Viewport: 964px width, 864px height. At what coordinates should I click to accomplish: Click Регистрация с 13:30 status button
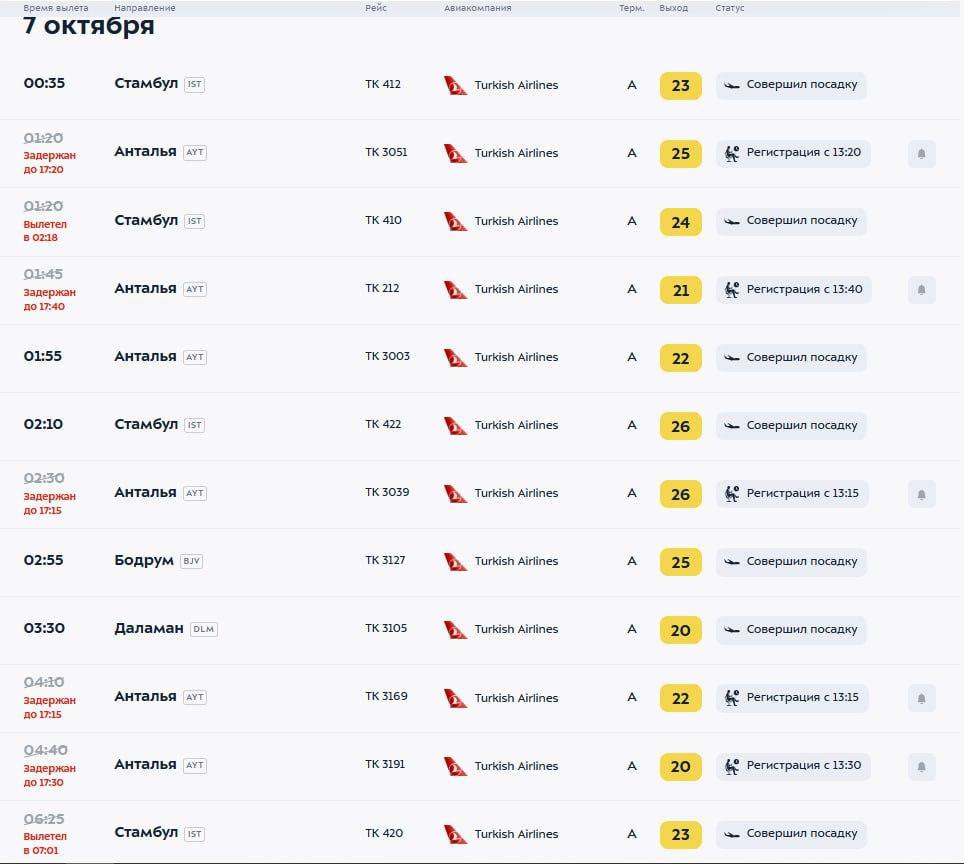(793, 766)
